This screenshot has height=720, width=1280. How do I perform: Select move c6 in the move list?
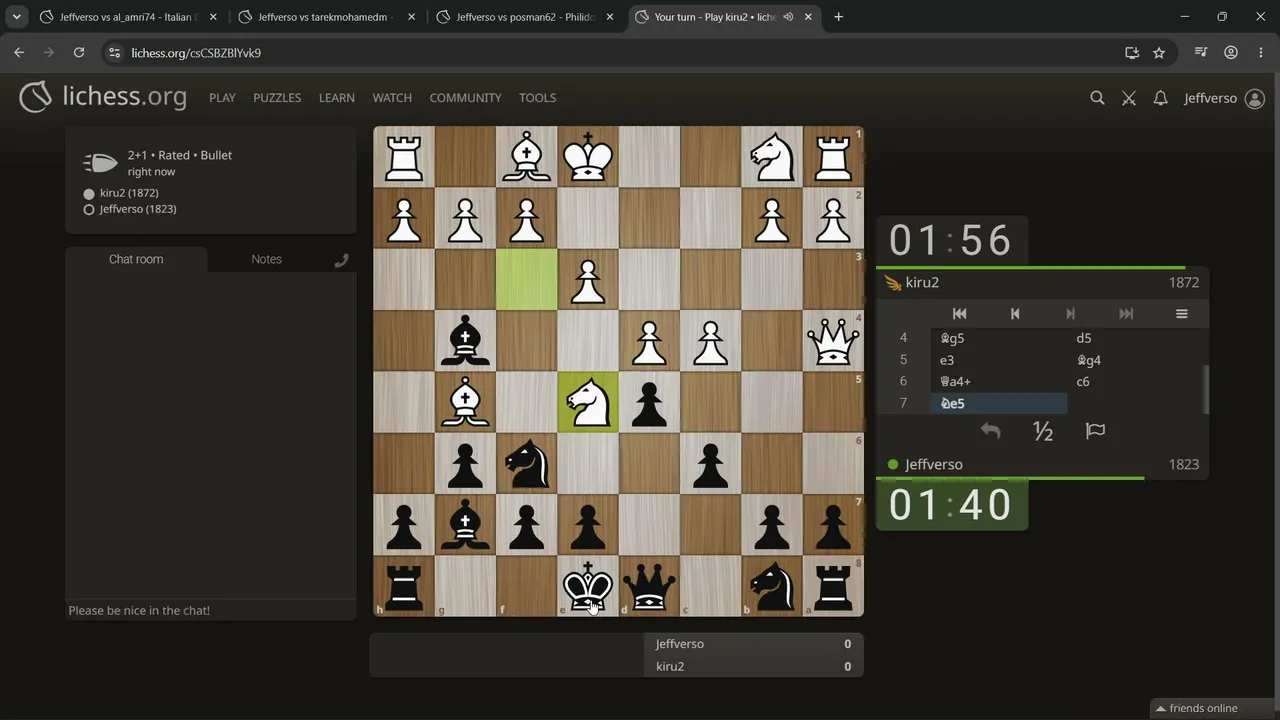coord(1135,382)
